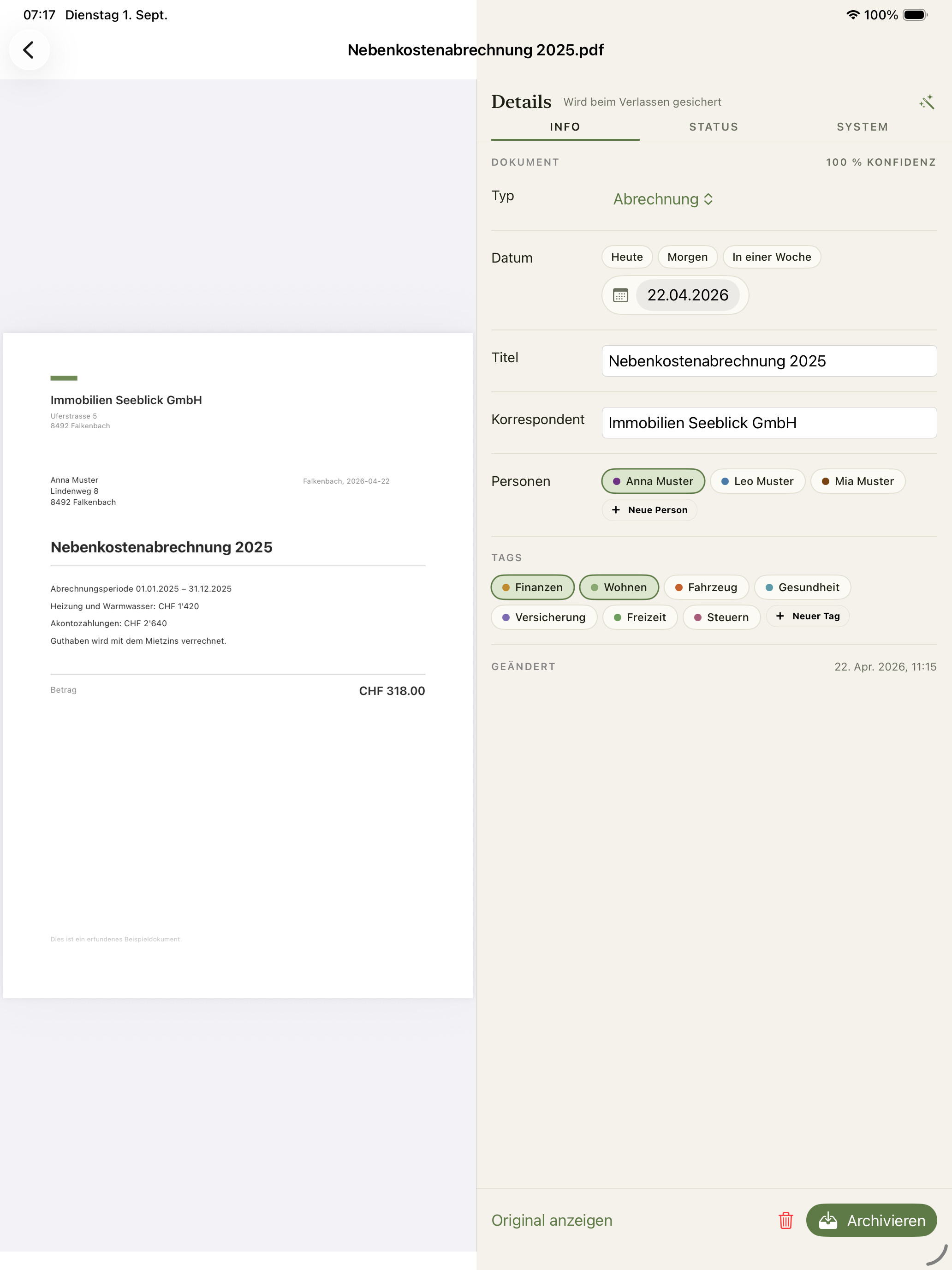This screenshot has height=1270, width=952.
Task: Edit the Titel input field
Action: point(769,360)
